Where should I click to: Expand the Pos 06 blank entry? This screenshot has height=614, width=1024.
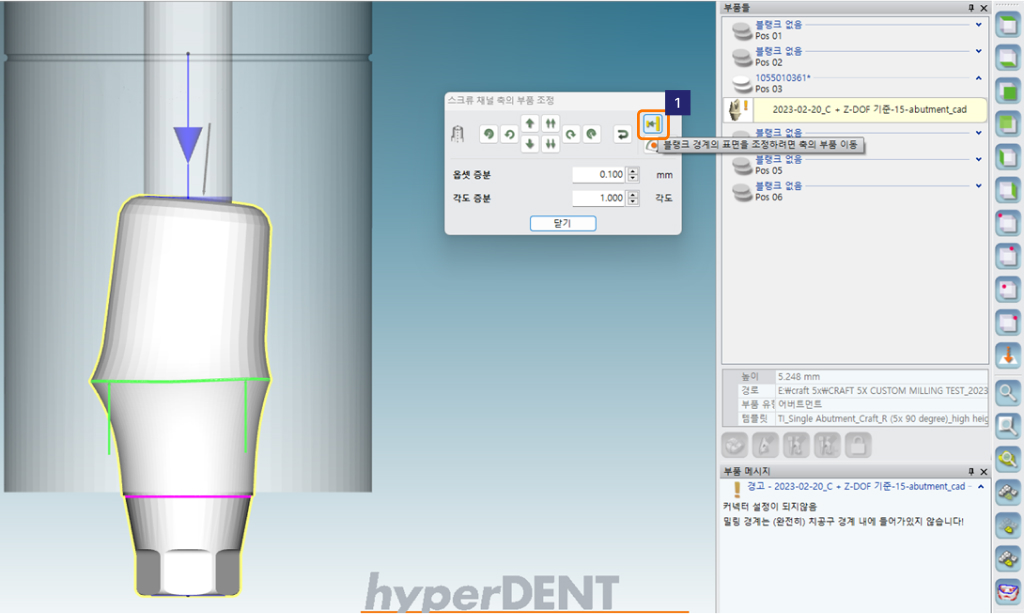pyautogui.click(x=978, y=185)
